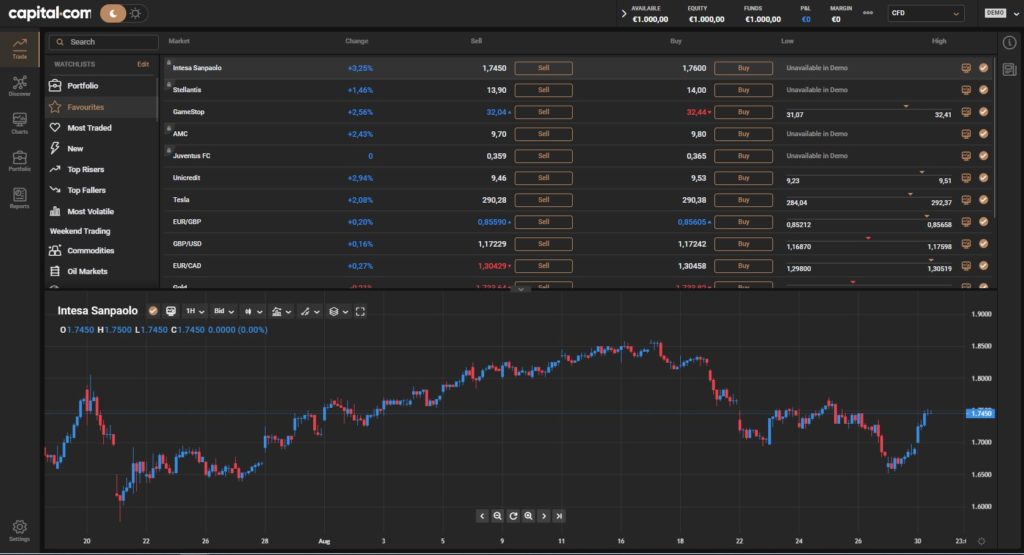
Task: Zoom in on the chart
Action: (528, 516)
